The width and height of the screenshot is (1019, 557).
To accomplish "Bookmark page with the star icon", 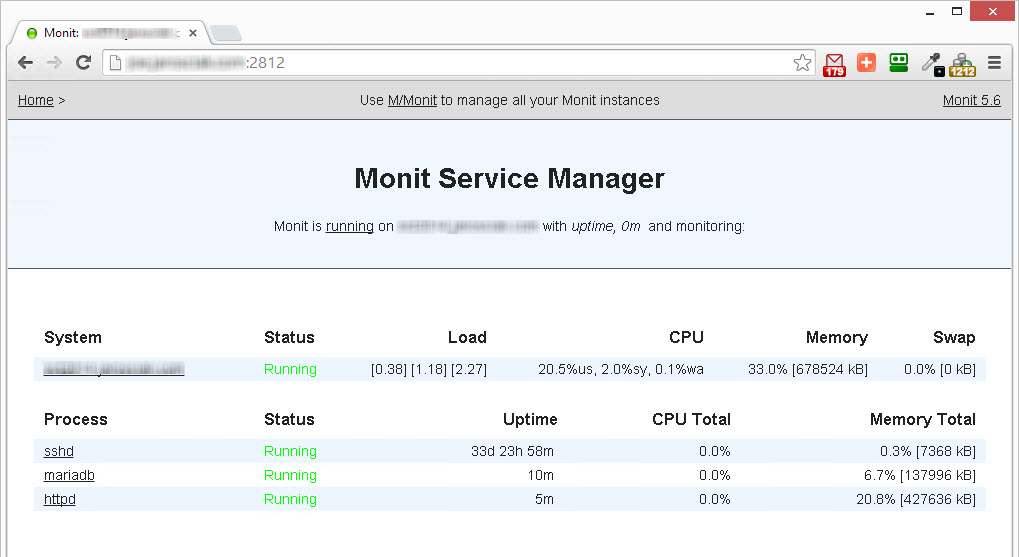I will click(803, 62).
